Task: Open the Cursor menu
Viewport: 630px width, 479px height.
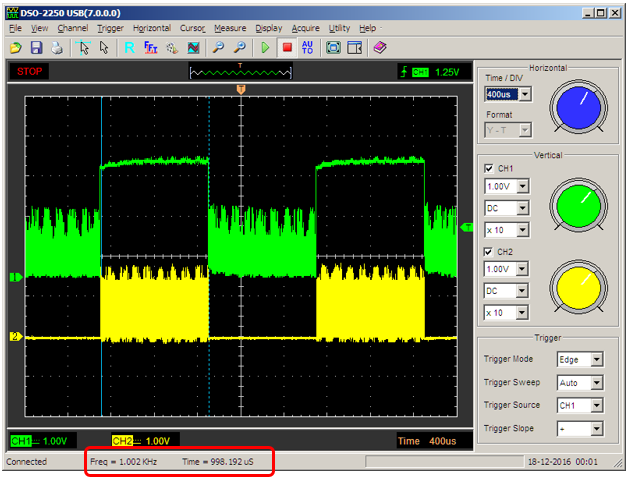Action: click(192, 28)
